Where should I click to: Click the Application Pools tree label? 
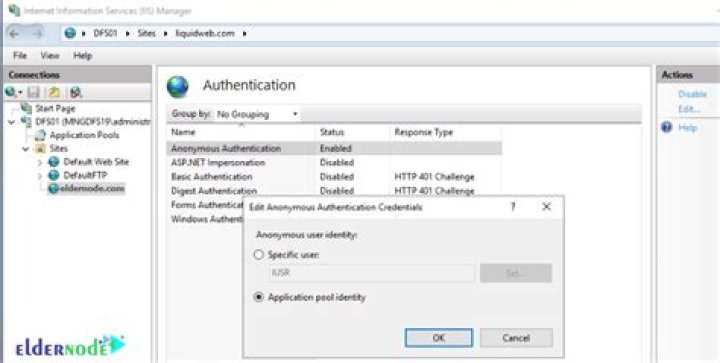[x=84, y=135]
